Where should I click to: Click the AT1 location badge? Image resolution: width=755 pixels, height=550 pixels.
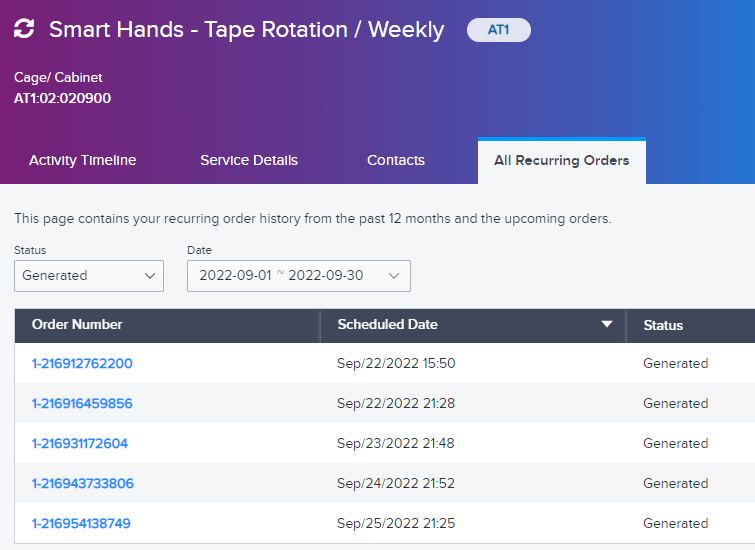pyautogui.click(x=498, y=30)
